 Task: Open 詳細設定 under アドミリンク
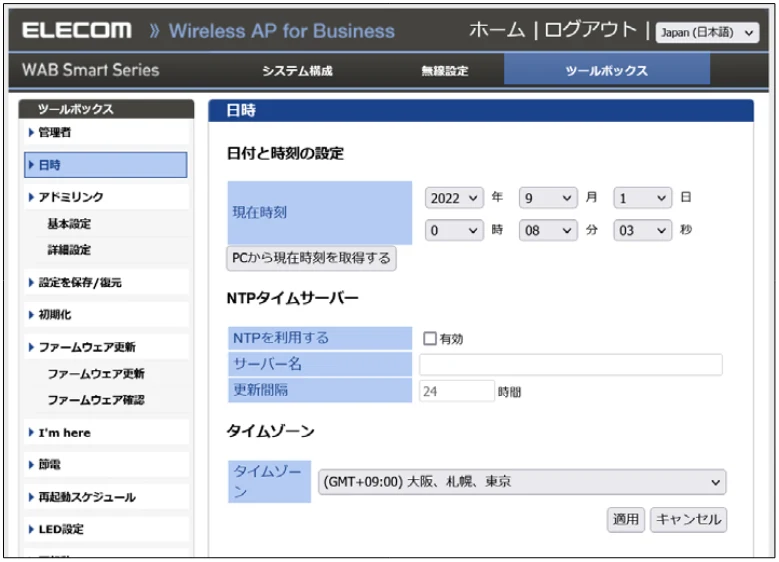[70, 250]
